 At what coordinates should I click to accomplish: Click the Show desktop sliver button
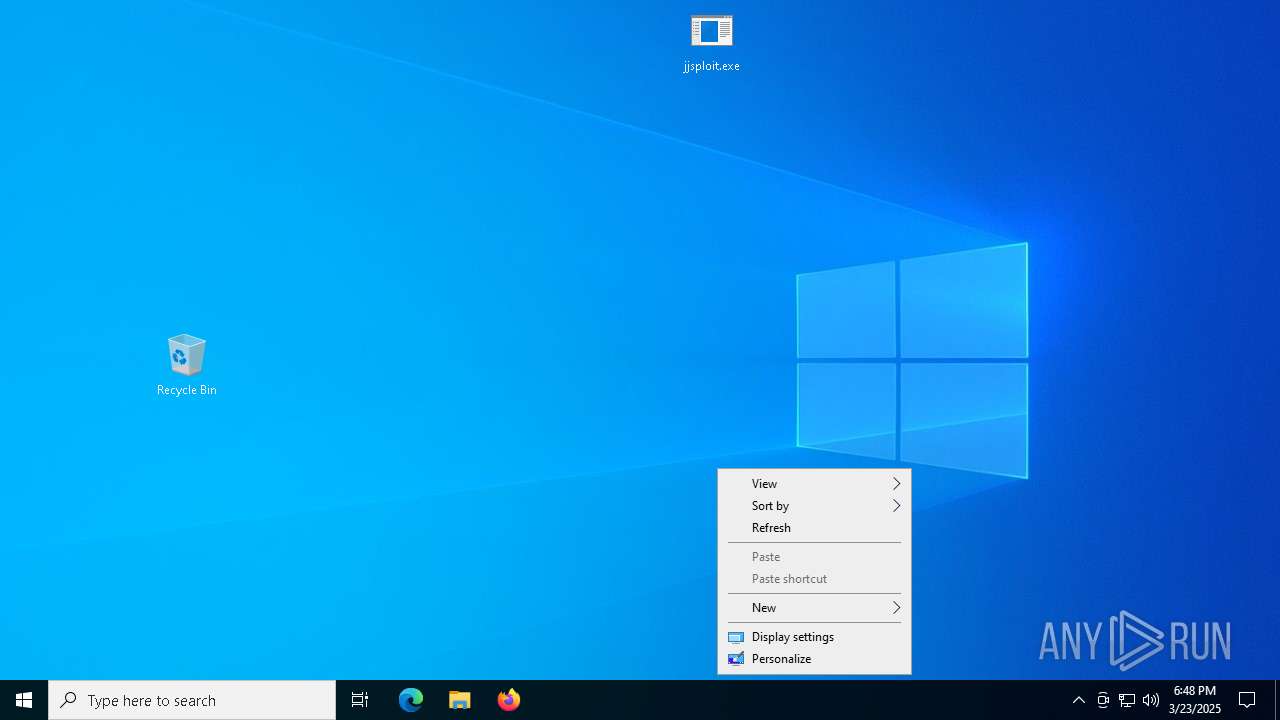1277,700
